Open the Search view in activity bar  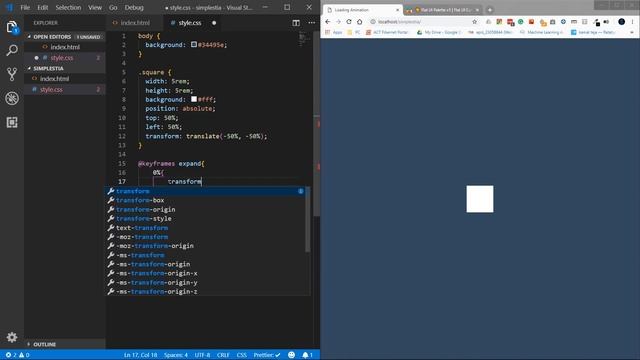point(12,51)
